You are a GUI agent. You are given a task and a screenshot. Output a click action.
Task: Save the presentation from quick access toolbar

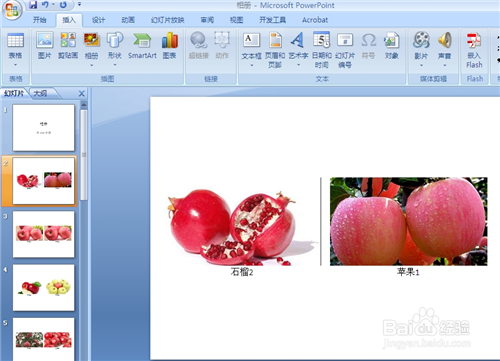(x=33, y=5)
